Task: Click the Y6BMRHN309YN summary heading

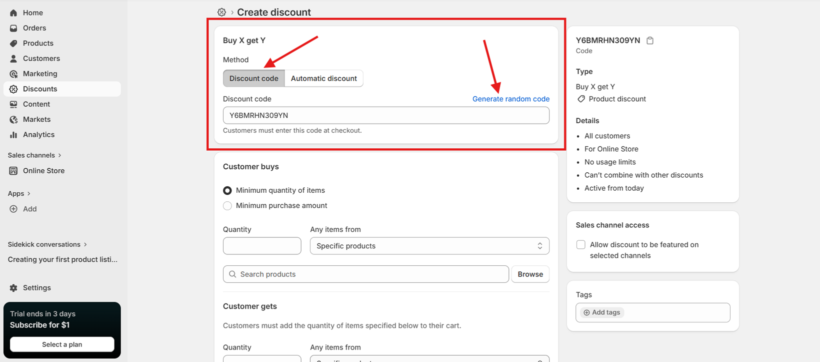Action: point(608,40)
